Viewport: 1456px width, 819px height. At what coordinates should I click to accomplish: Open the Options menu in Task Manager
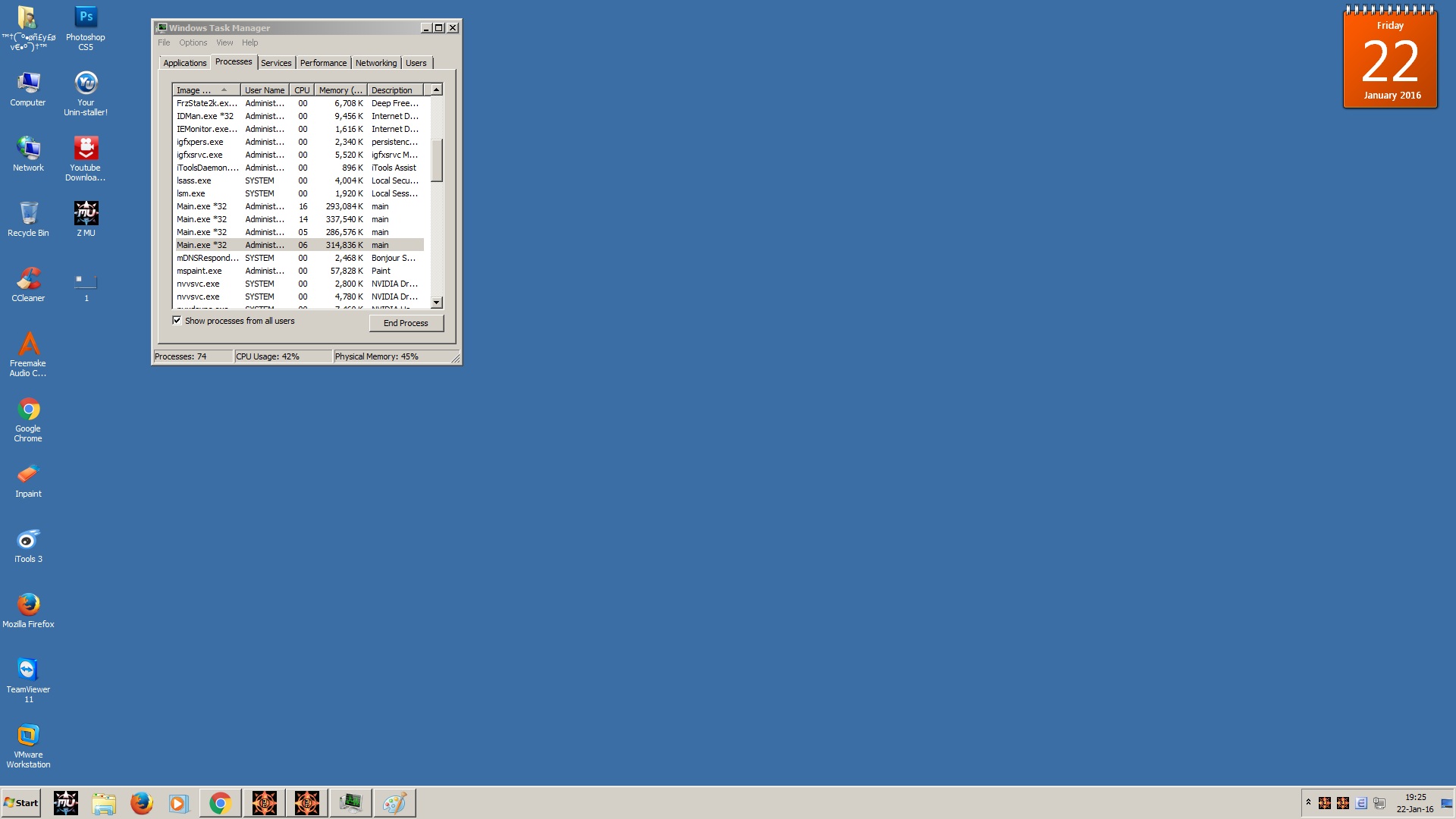click(193, 43)
